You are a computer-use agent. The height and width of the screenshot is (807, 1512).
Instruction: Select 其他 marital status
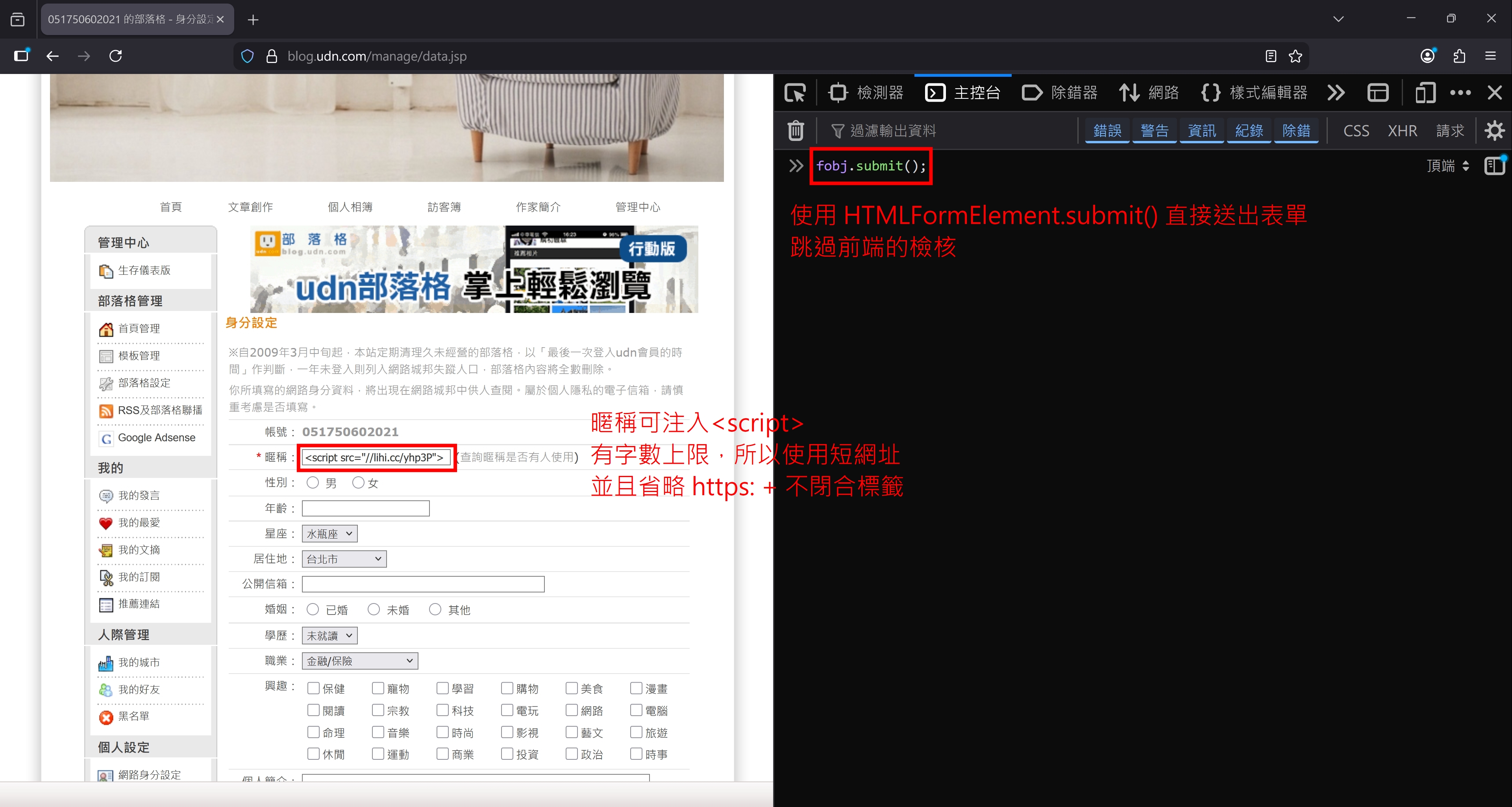point(435,610)
